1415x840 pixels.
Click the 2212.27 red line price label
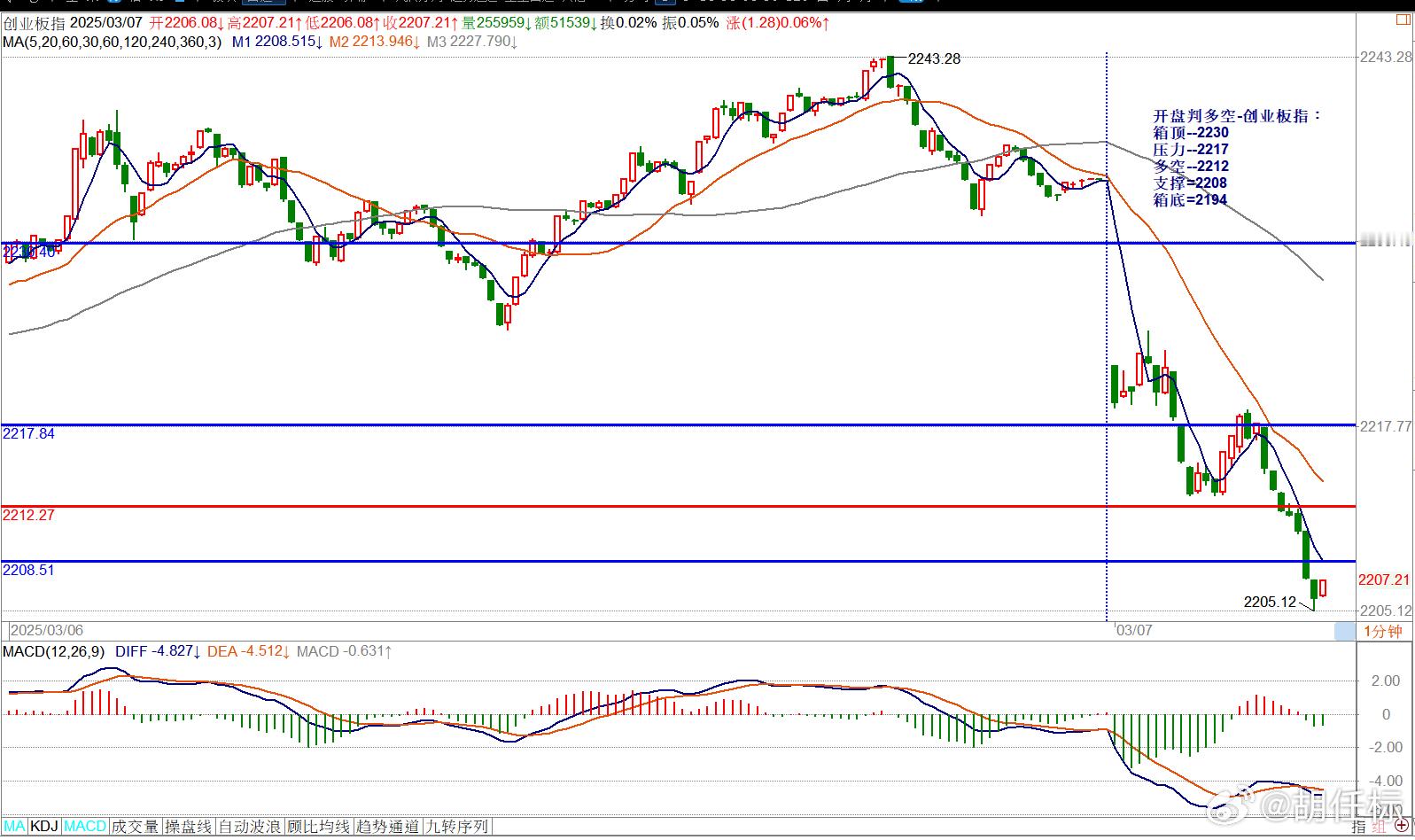coord(28,515)
